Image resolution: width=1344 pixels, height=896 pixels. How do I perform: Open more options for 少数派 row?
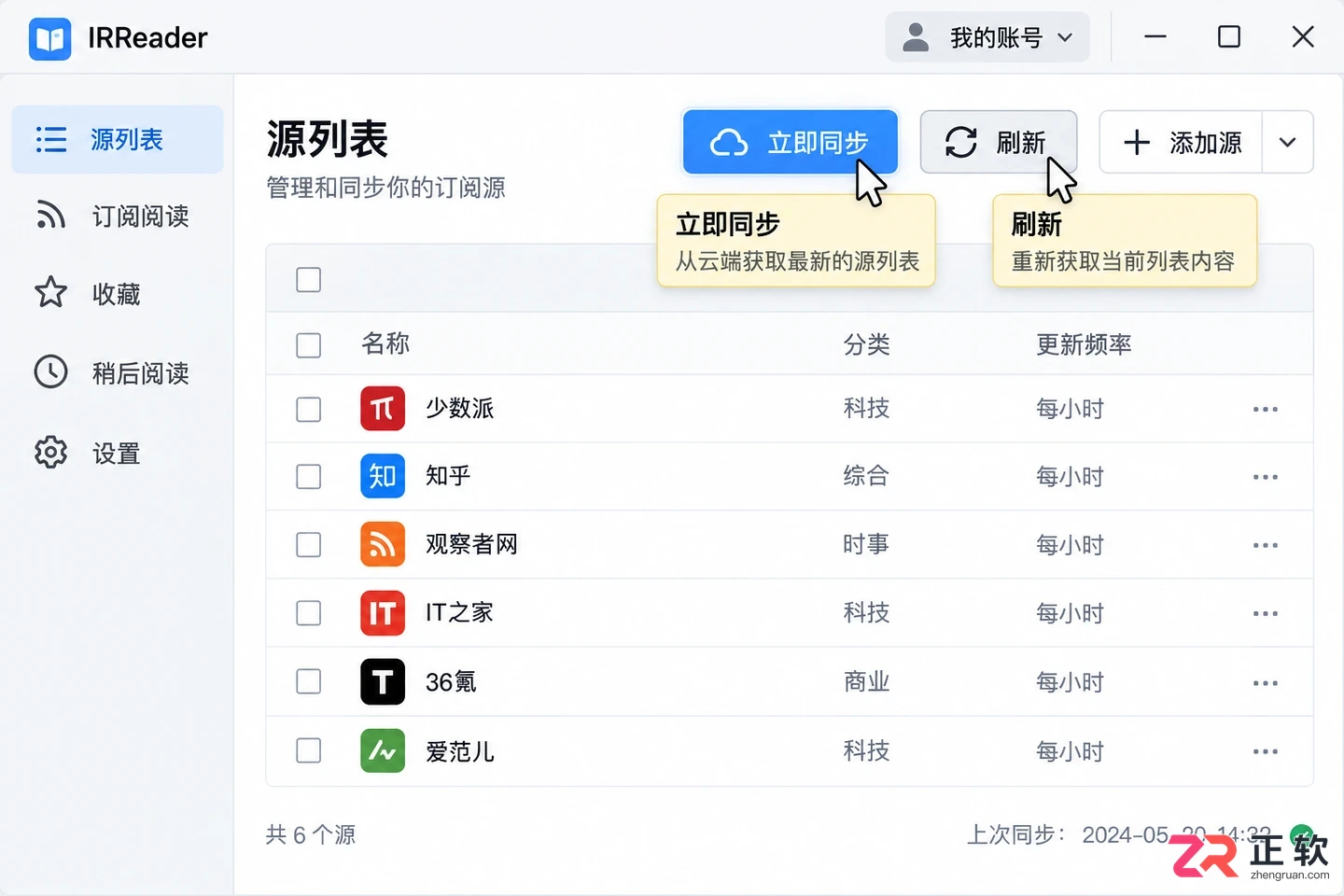pyautogui.click(x=1266, y=410)
